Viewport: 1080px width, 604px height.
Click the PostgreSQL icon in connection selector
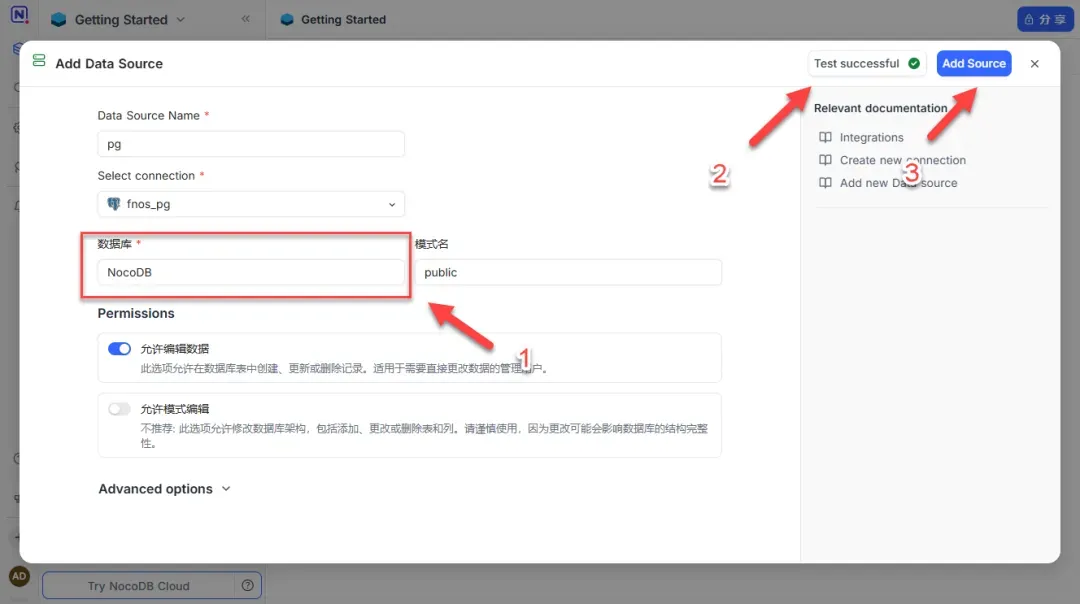pos(114,204)
